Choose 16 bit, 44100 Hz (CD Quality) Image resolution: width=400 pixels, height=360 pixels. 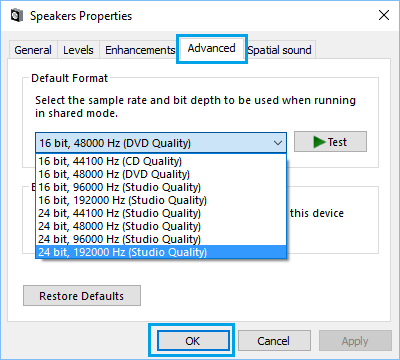(x=161, y=161)
